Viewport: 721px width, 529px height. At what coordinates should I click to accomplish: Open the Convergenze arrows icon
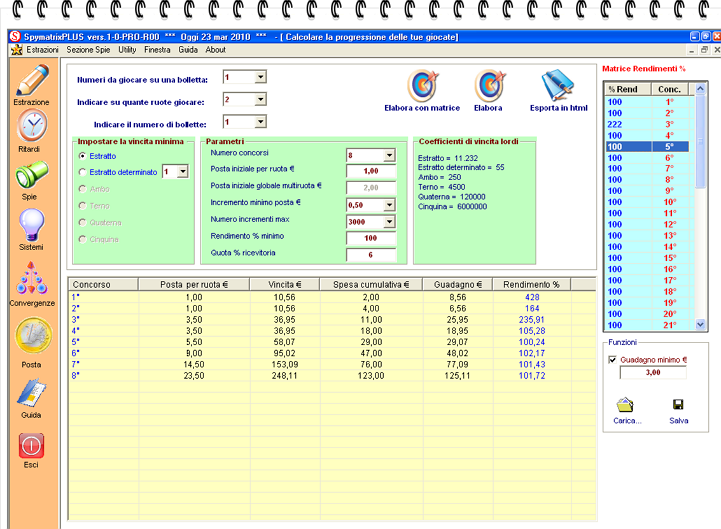coord(32,278)
